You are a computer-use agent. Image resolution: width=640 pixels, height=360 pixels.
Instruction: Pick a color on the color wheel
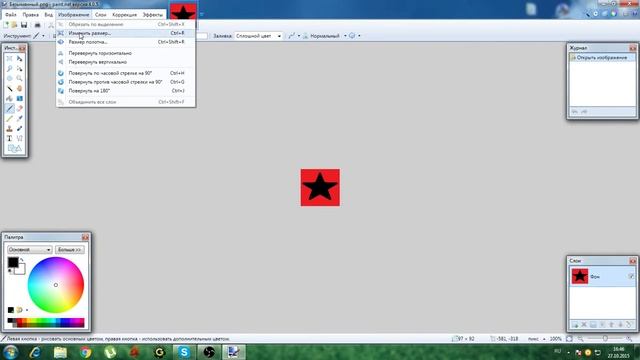click(x=56, y=285)
